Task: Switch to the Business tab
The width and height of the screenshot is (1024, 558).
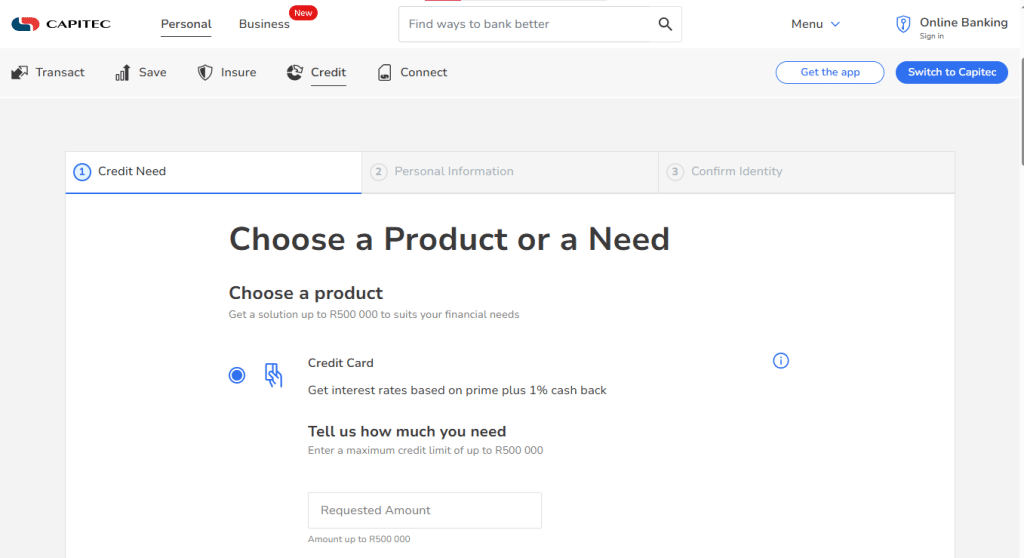Action: pyautogui.click(x=264, y=24)
